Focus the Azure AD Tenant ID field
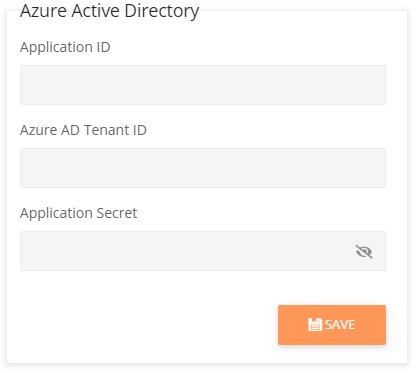 click(203, 168)
